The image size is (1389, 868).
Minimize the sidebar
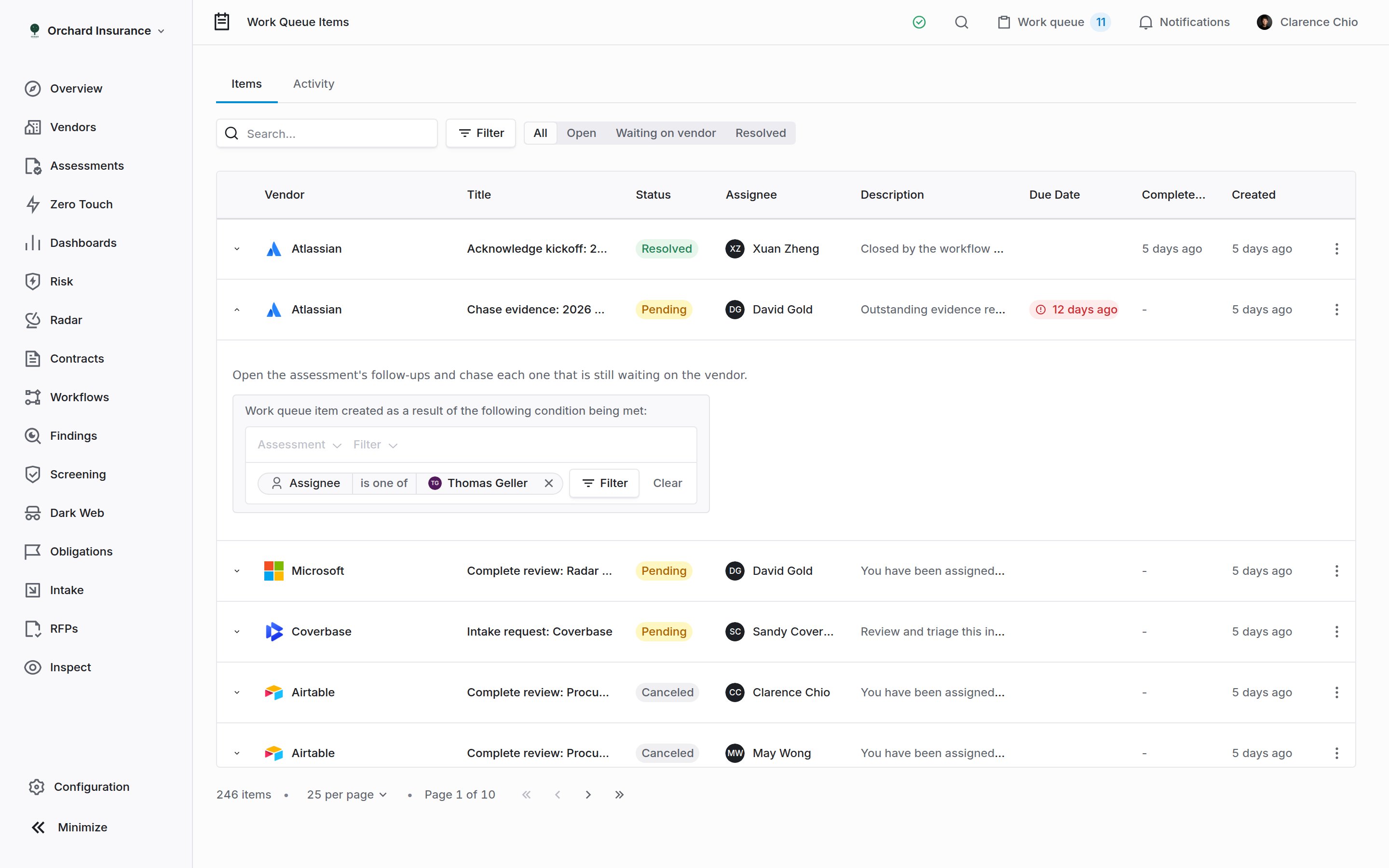coord(69,827)
